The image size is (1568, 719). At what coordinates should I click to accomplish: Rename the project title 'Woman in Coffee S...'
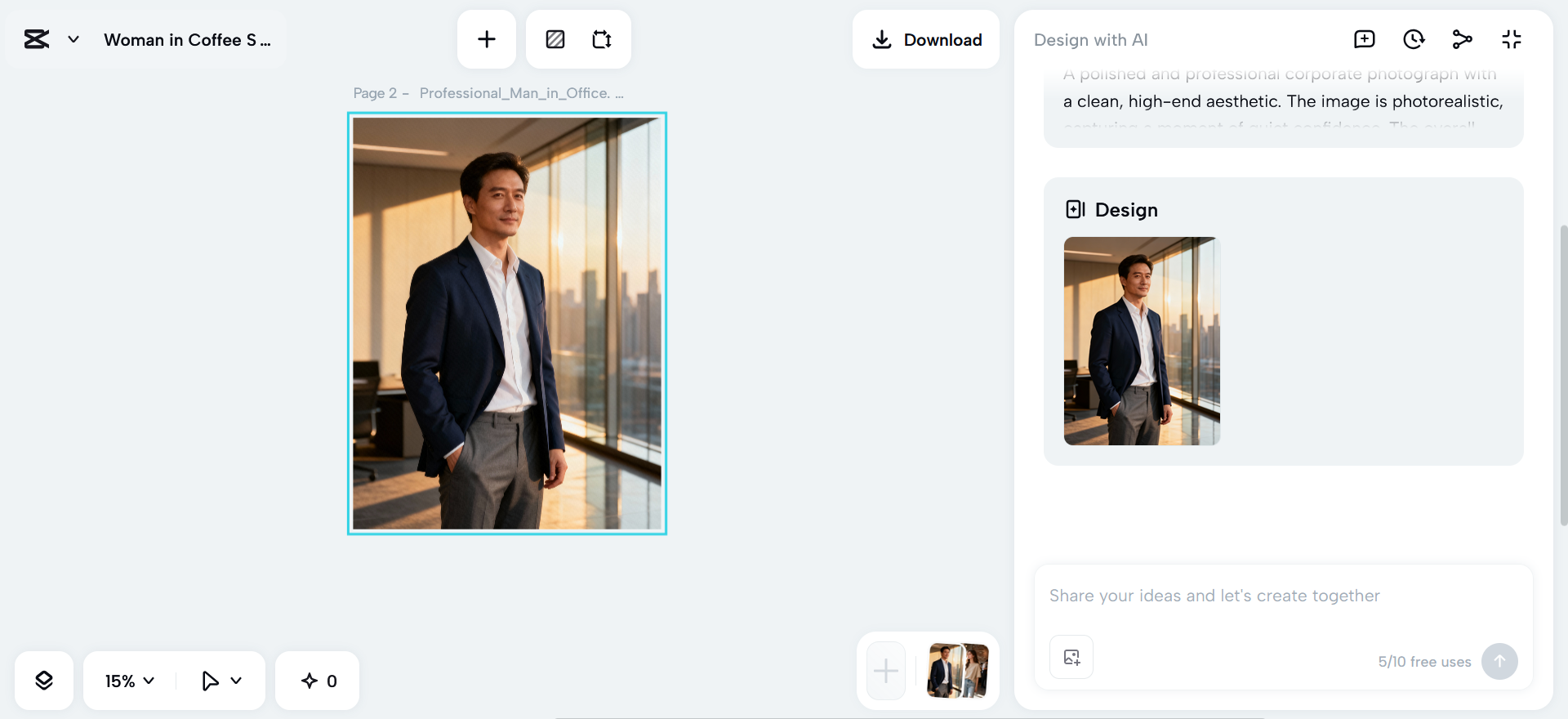coord(187,40)
